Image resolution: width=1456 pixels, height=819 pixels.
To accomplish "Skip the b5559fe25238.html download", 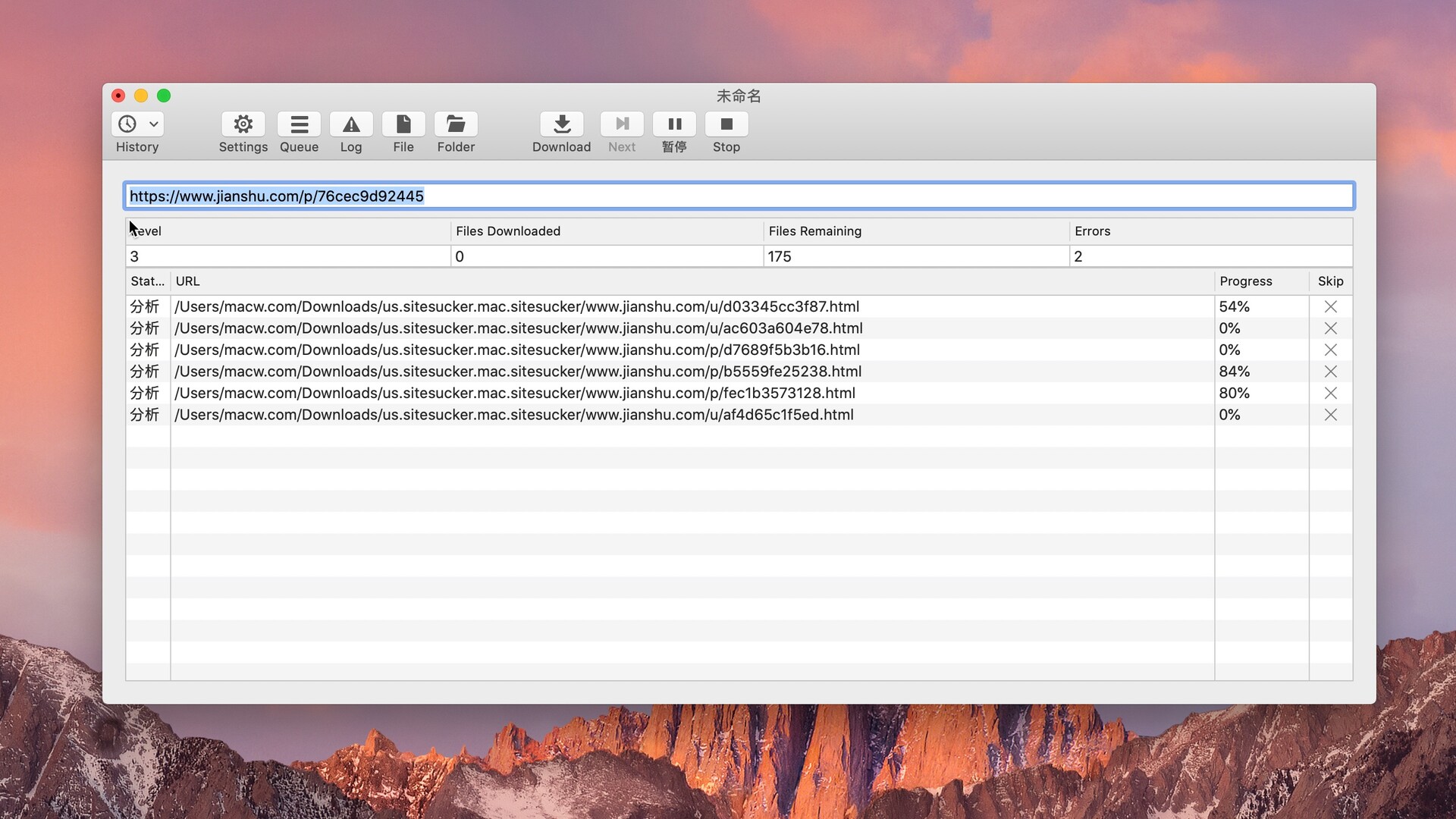I will pyautogui.click(x=1329, y=371).
